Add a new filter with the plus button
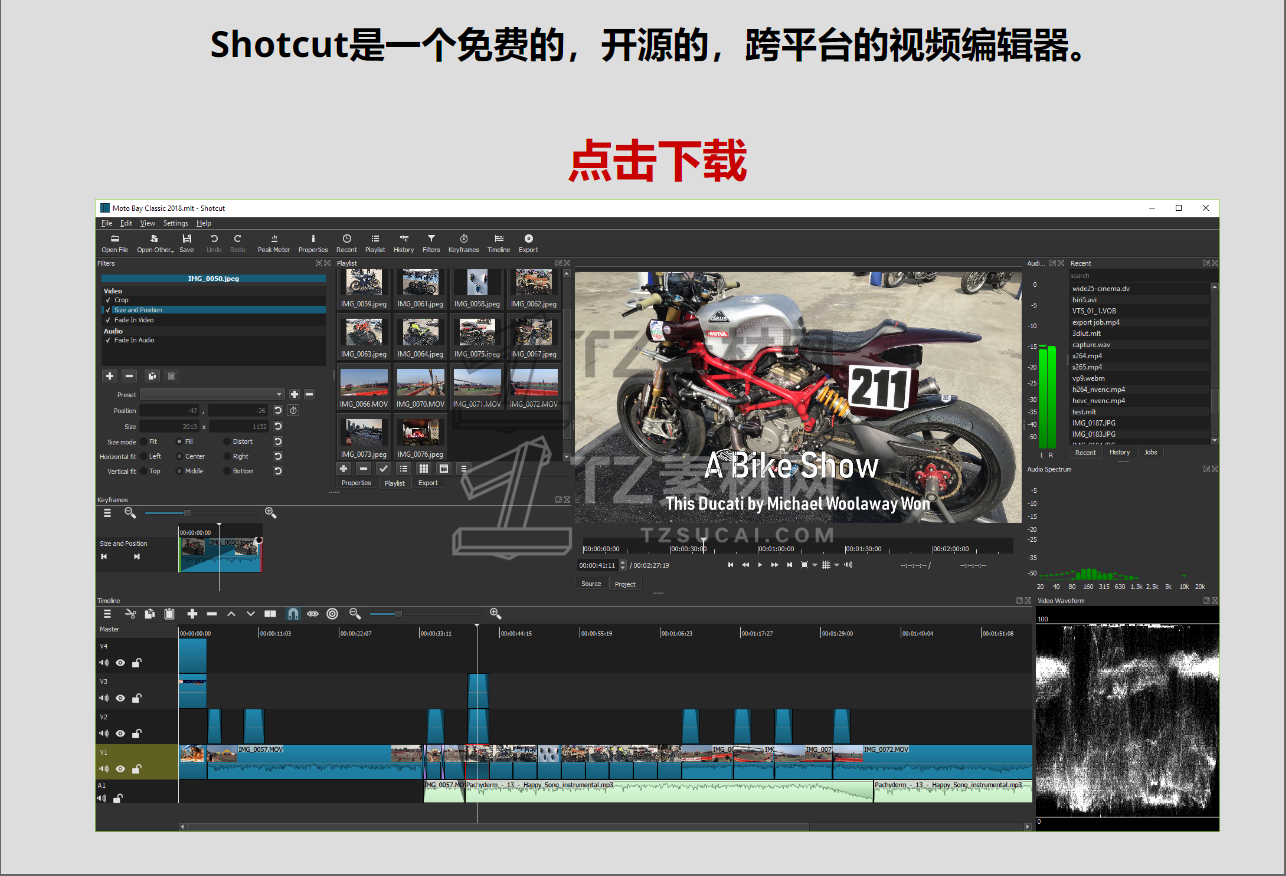The width and height of the screenshot is (1286, 876). 110,376
